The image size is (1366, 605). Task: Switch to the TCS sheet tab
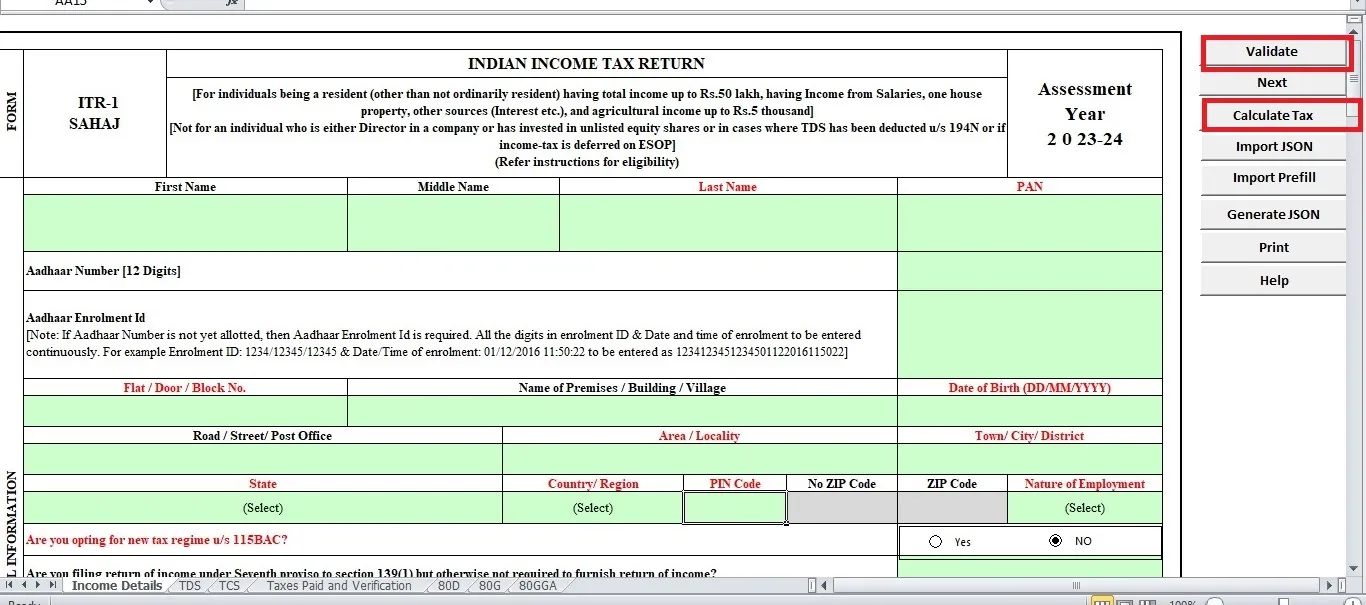pos(230,586)
